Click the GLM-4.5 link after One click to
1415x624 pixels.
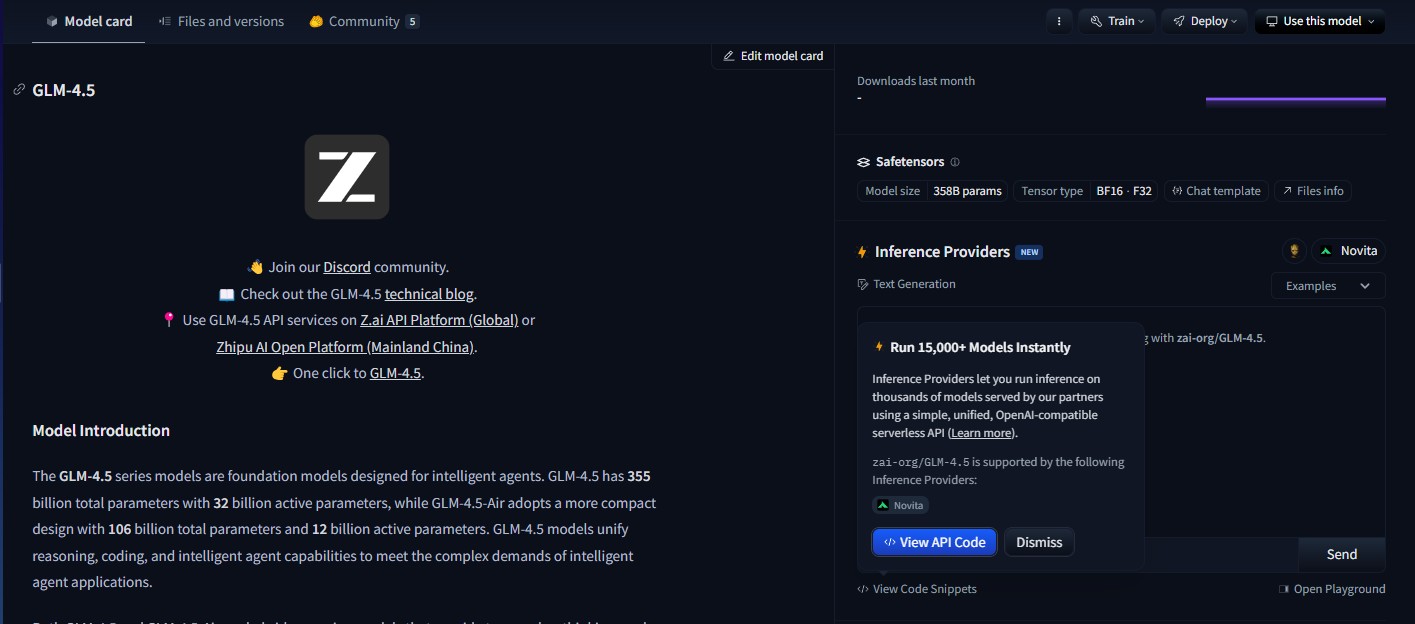coord(395,373)
